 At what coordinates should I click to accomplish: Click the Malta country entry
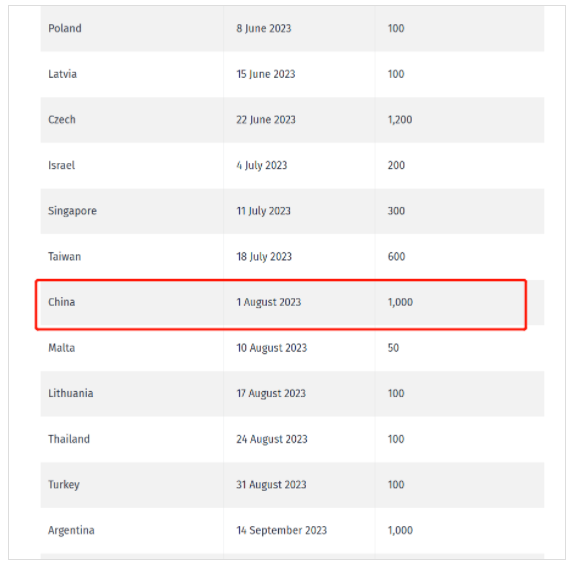click(x=62, y=348)
